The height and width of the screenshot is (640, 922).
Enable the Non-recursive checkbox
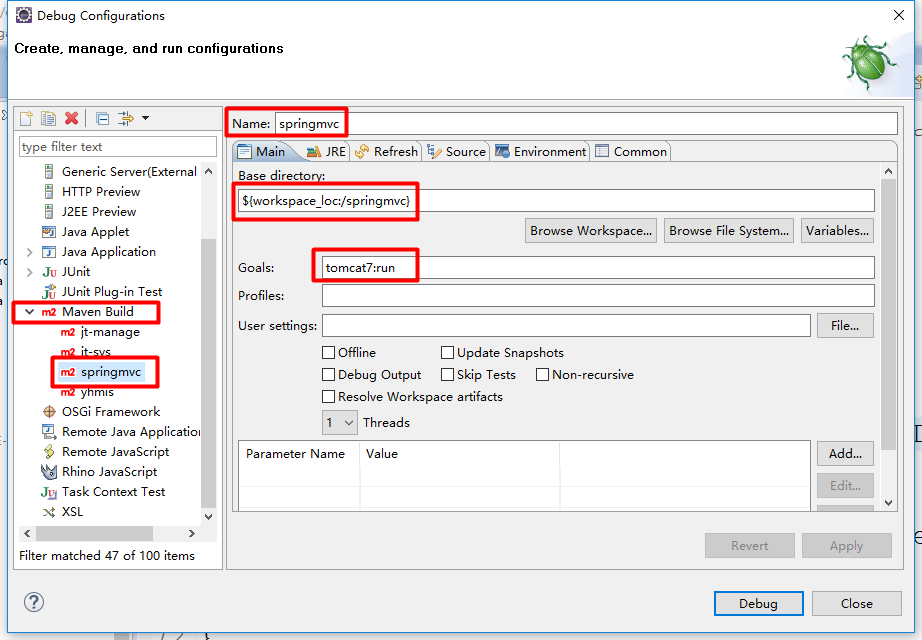[x=543, y=375]
